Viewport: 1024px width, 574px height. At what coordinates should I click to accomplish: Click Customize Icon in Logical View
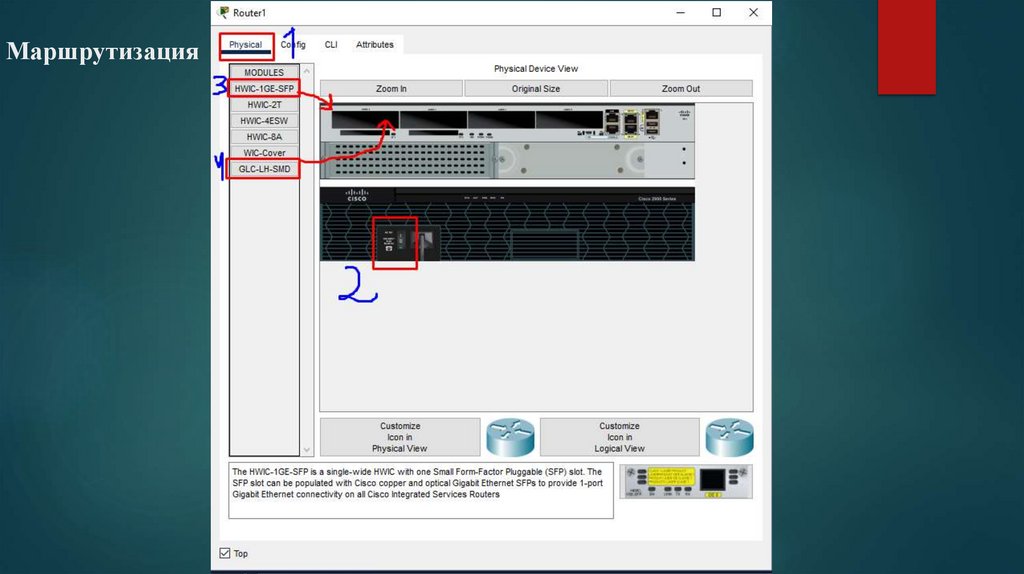(x=619, y=437)
